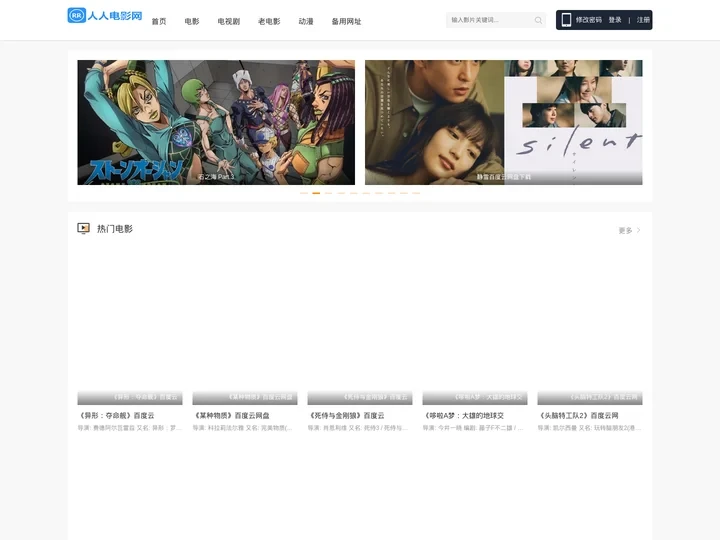This screenshot has height=540, width=720.
Task: Open the 《头脑特工队2》百度云网 title
Action: point(578,416)
